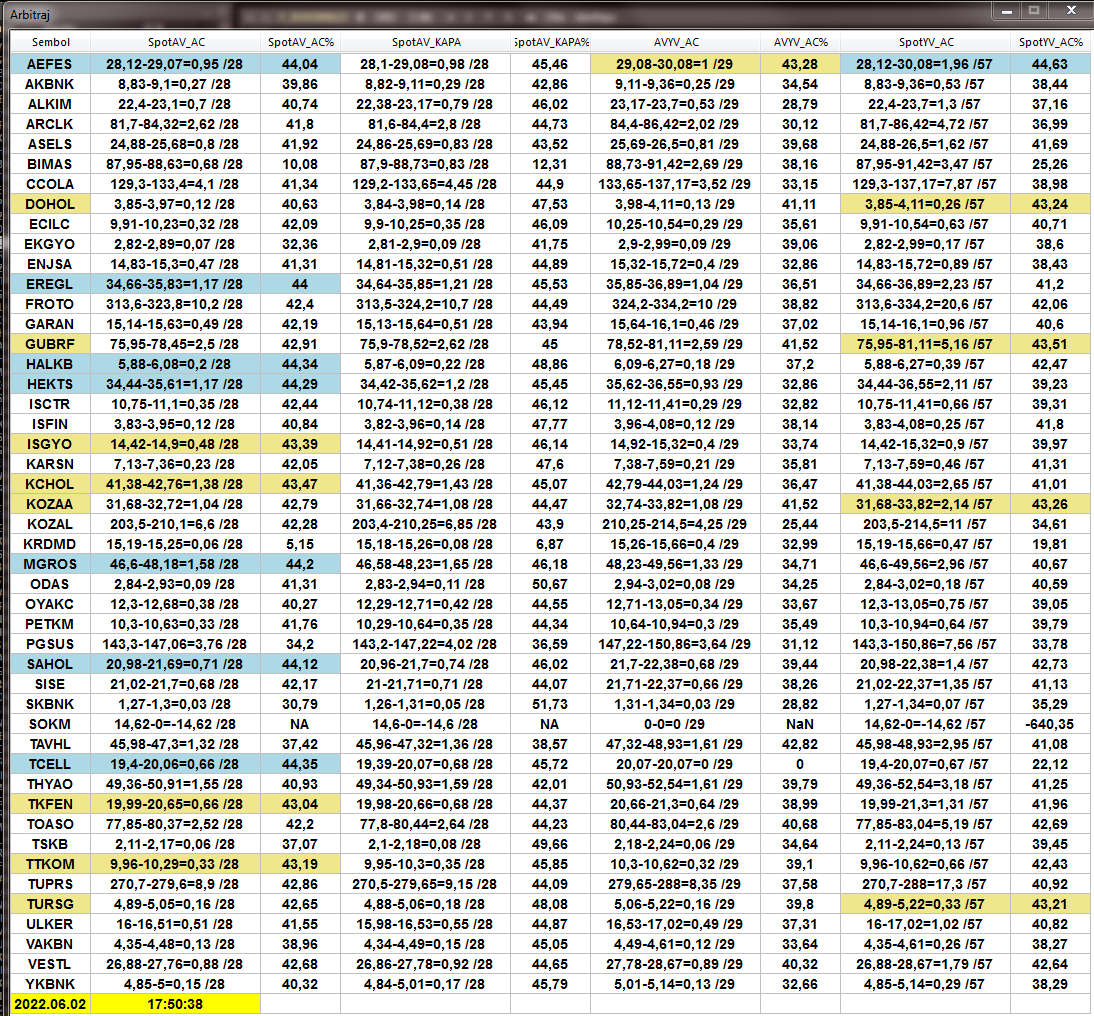Click the 17:50:38 time cell
Viewport: 1094px width, 1016px height.
(x=176, y=1005)
